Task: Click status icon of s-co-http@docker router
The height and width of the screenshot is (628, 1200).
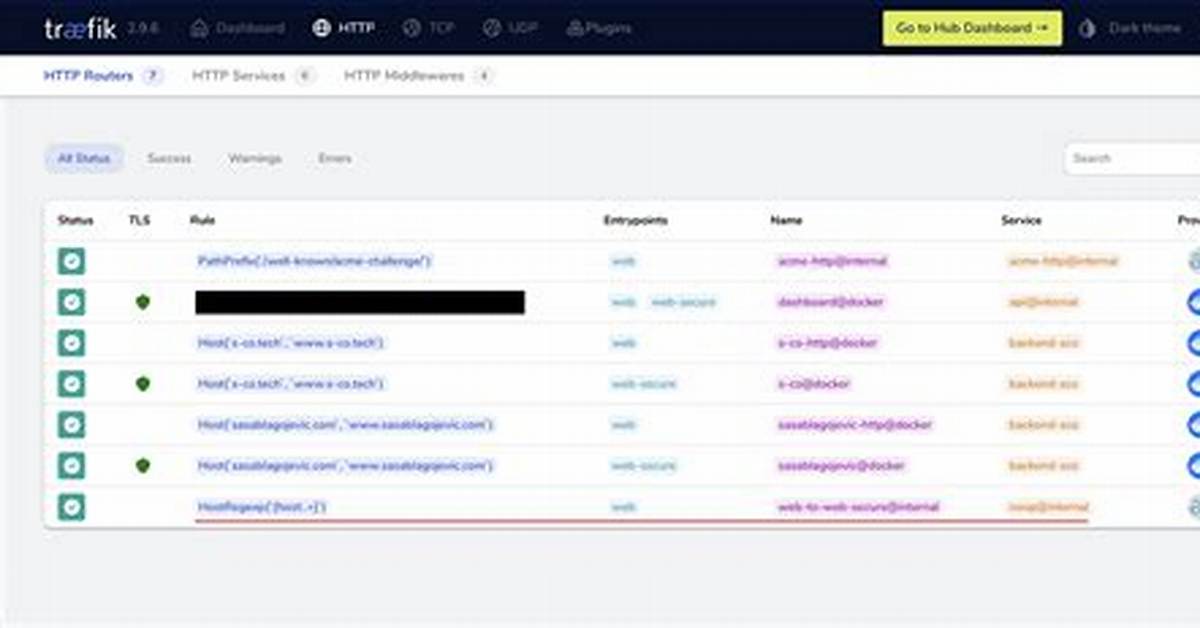Action: [71, 343]
